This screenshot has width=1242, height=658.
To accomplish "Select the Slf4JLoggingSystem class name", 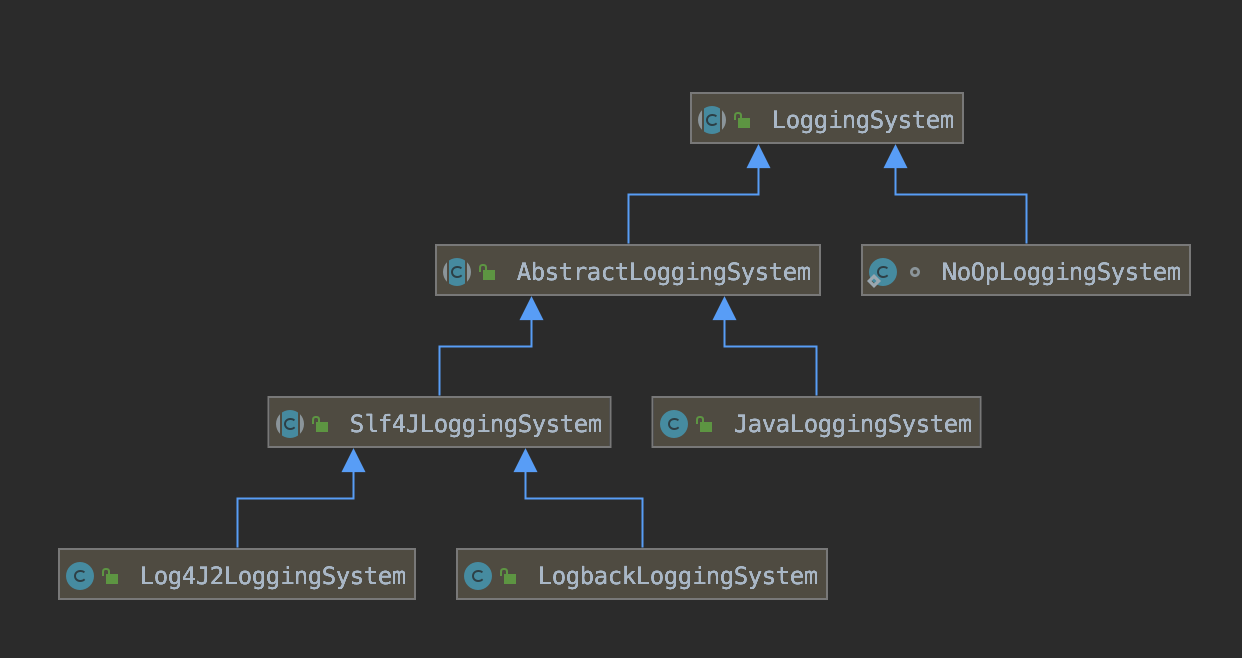I will click(476, 424).
